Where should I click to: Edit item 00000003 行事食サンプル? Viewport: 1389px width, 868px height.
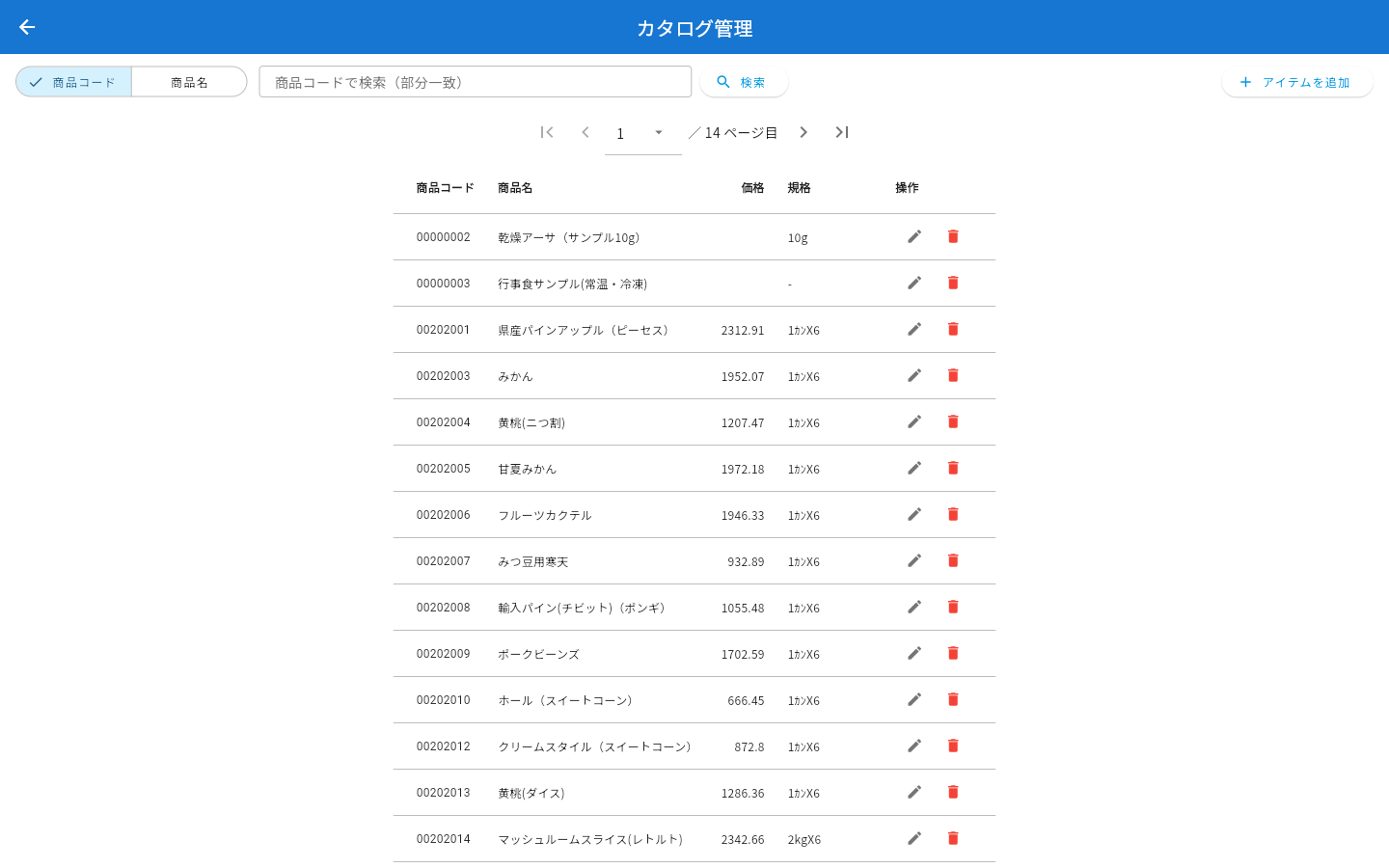914,283
